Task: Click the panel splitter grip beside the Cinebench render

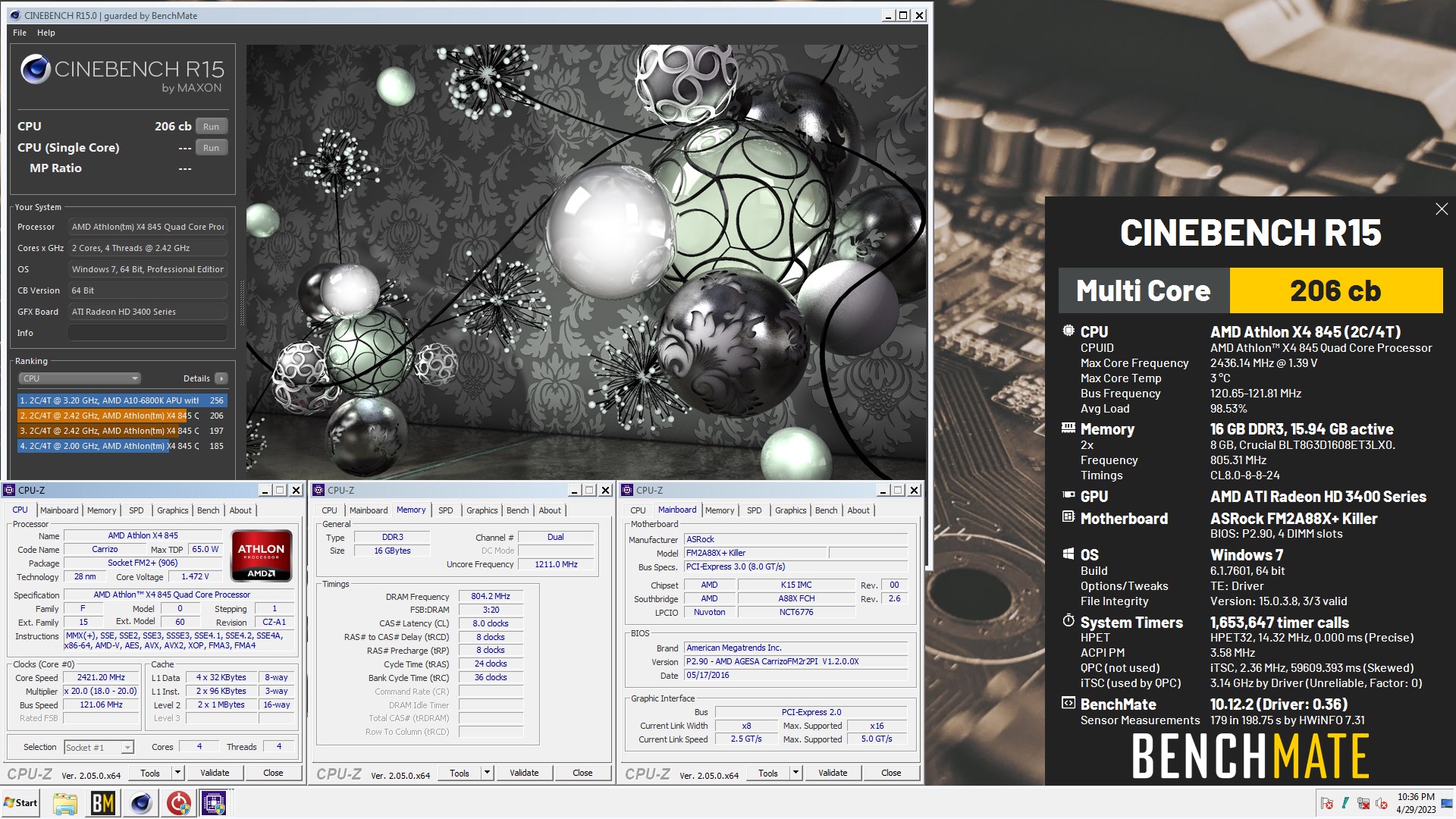Action: (242, 303)
